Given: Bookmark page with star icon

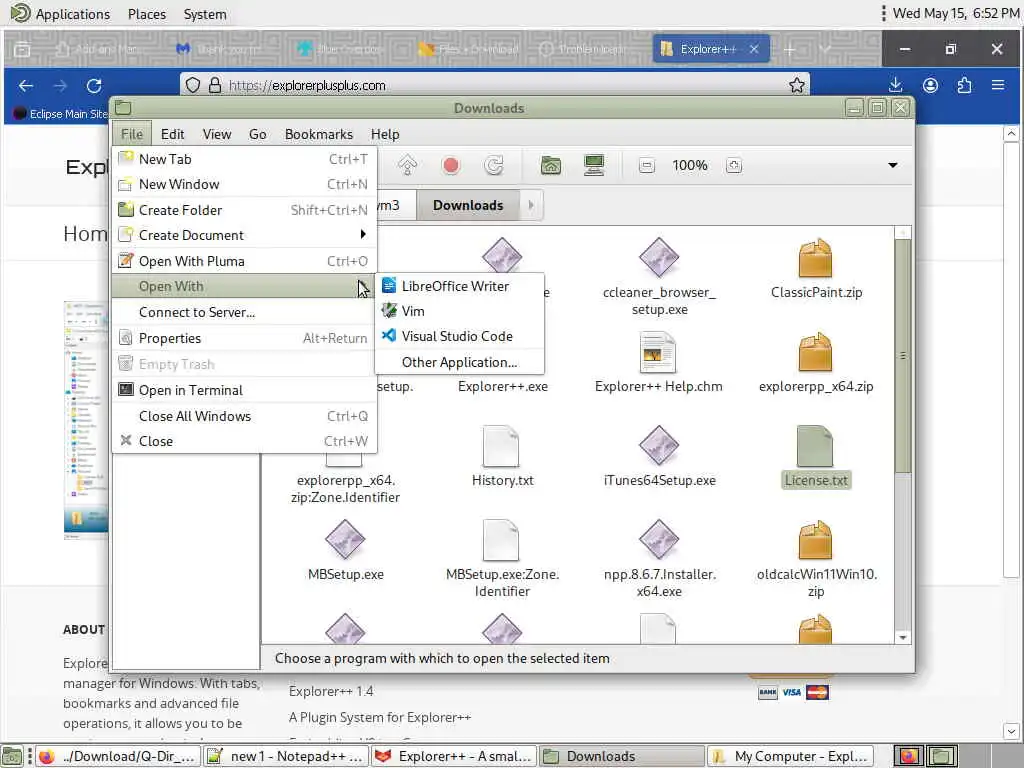Looking at the screenshot, I should click(796, 85).
